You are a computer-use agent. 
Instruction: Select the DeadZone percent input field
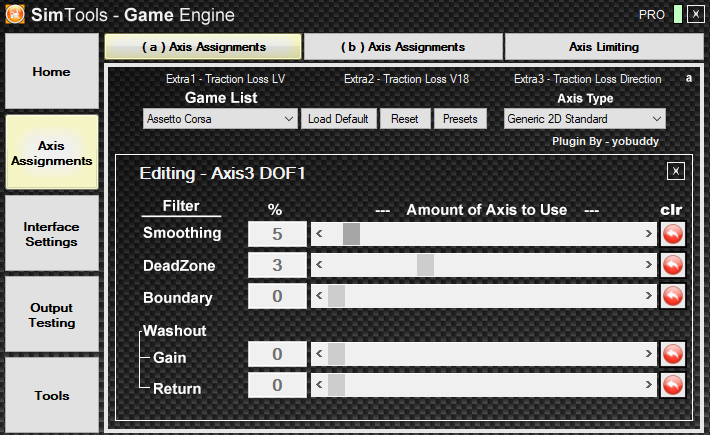click(277, 265)
